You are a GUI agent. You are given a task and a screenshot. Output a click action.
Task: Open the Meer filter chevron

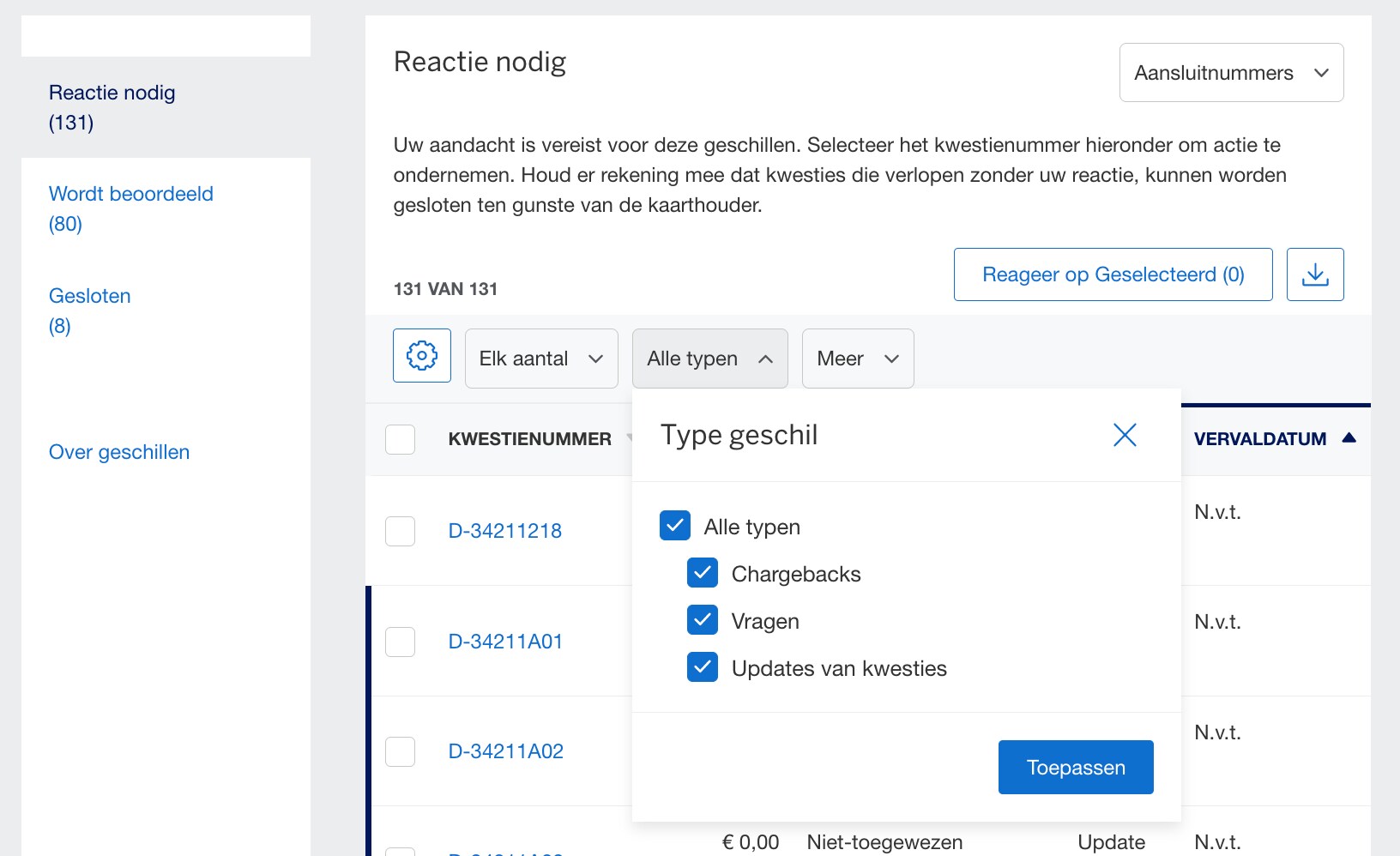890,359
